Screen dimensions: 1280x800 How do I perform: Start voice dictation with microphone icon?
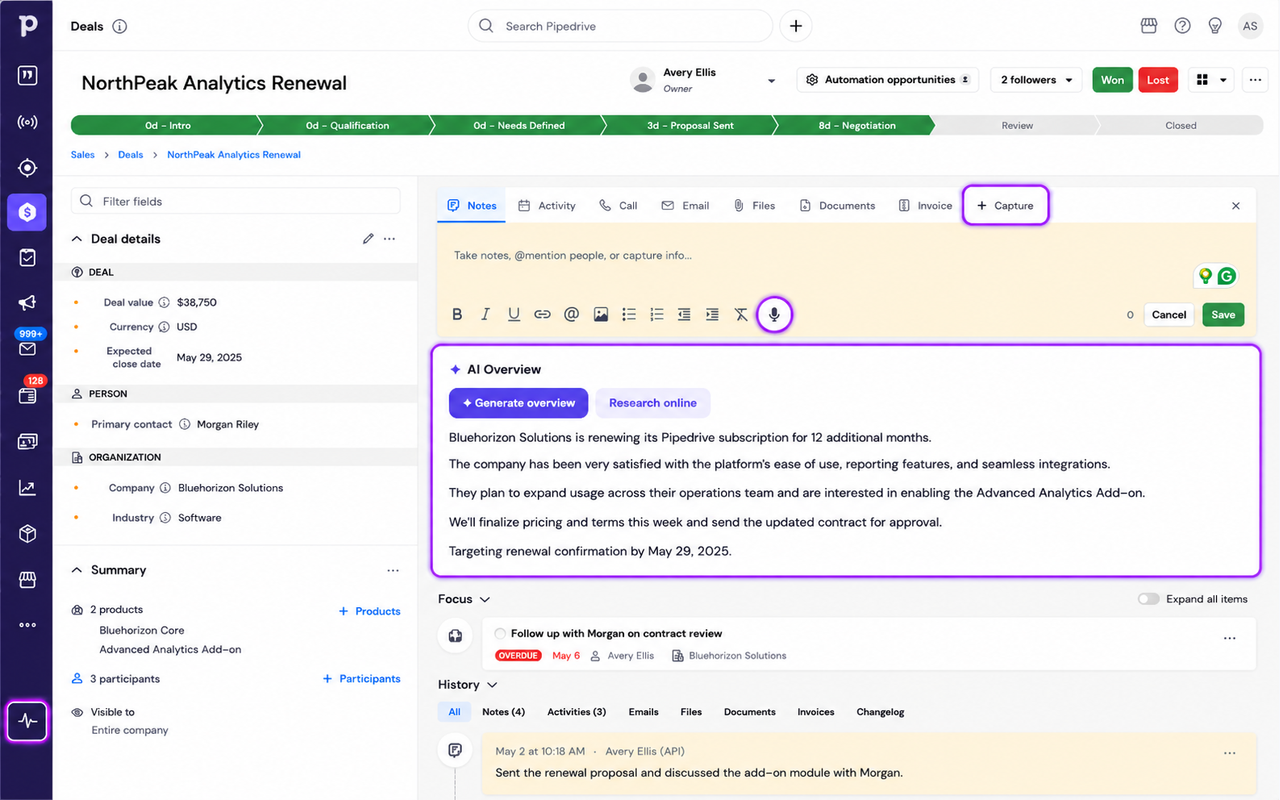774,314
